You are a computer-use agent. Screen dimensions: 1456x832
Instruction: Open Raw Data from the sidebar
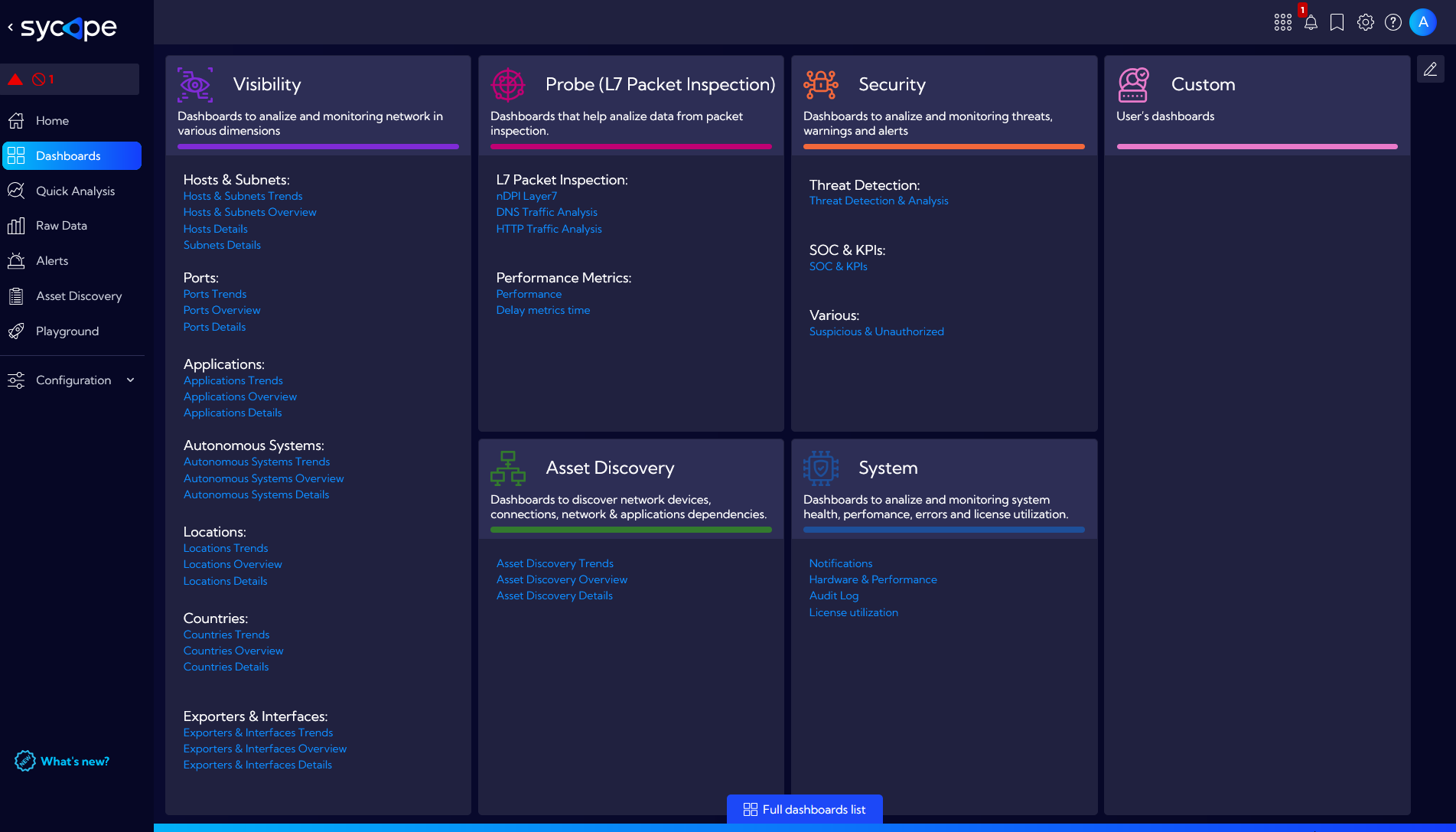[61, 226]
